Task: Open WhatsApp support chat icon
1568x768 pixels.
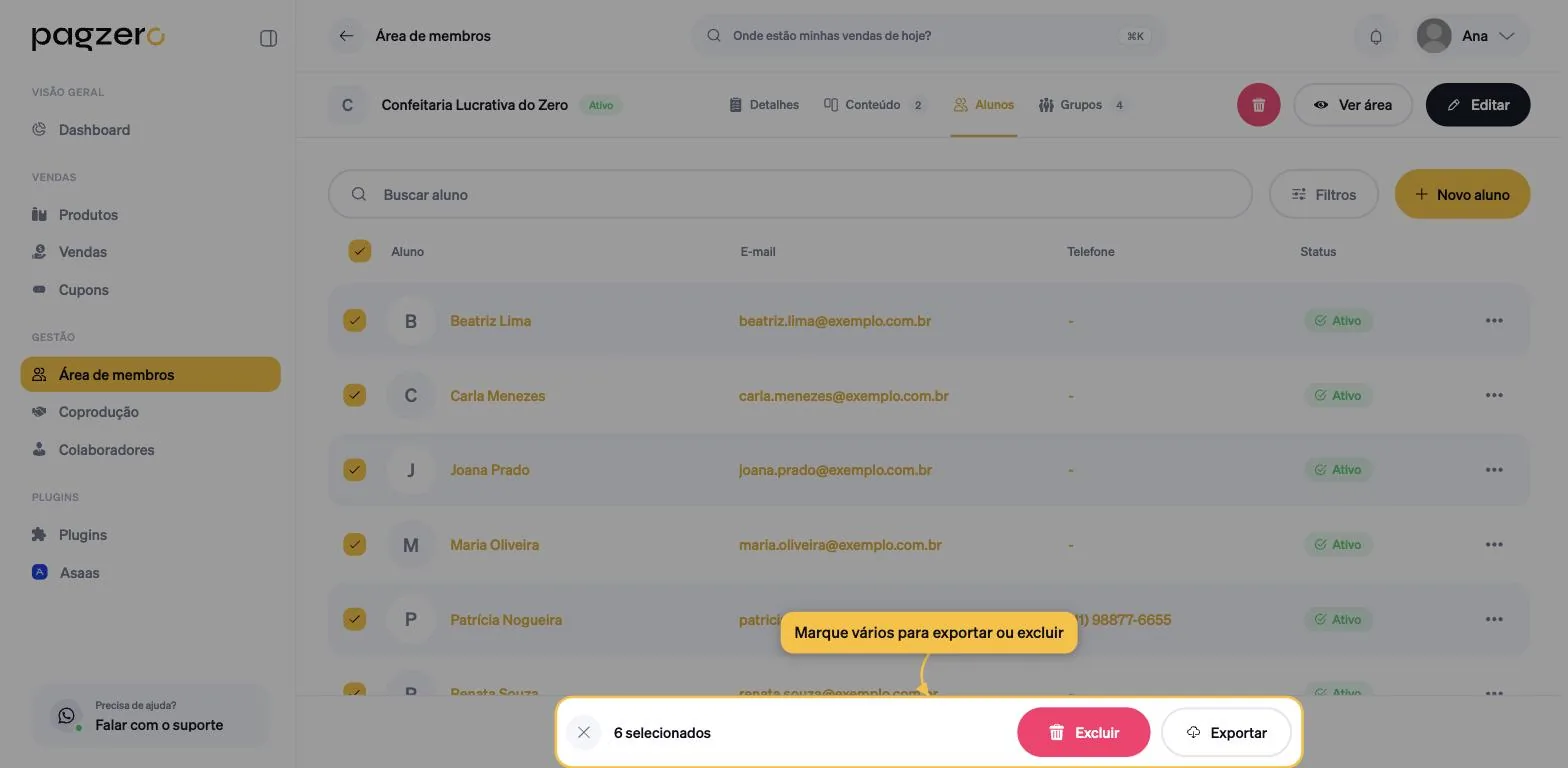Action: point(67,716)
